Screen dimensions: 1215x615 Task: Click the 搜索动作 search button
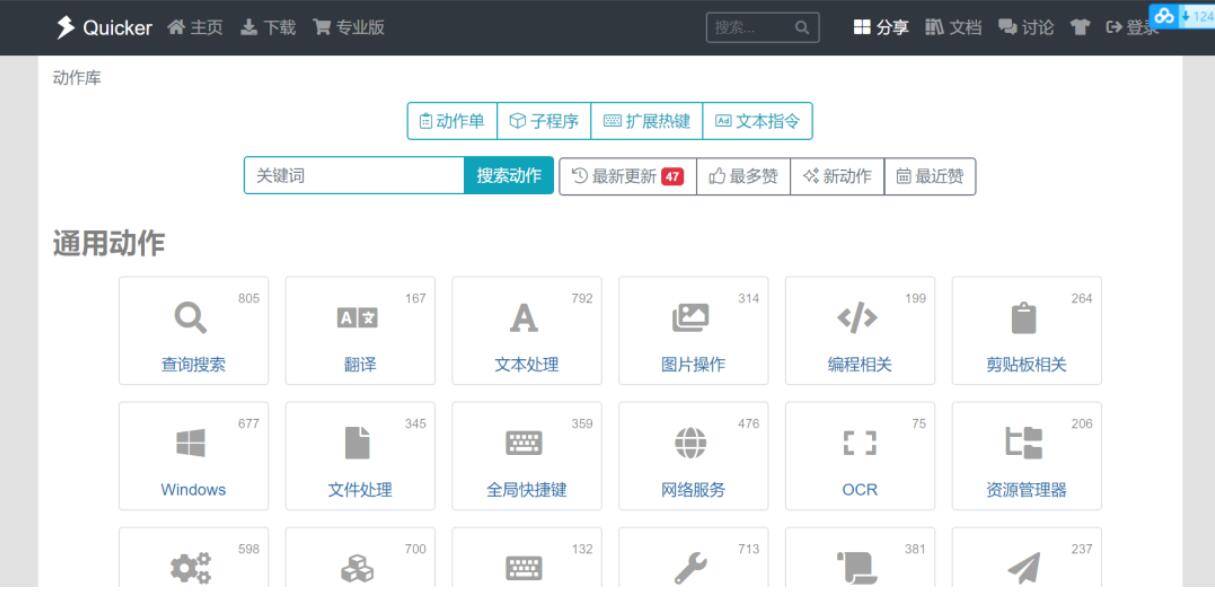(x=509, y=176)
